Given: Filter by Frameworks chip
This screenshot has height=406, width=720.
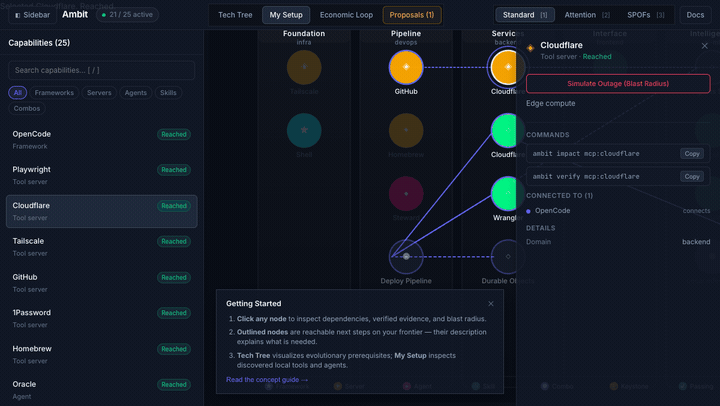Looking at the screenshot, I should (54, 93).
